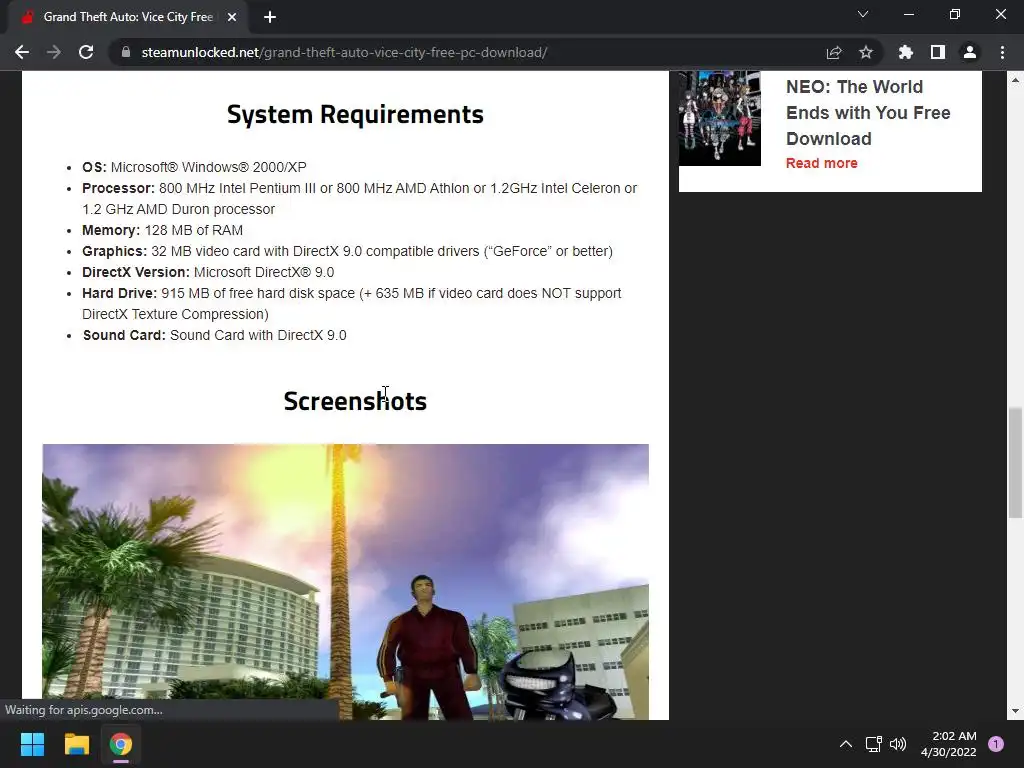
Task: Open Read more link for NEO
Action: pyautogui.click(x=822, y=163)
